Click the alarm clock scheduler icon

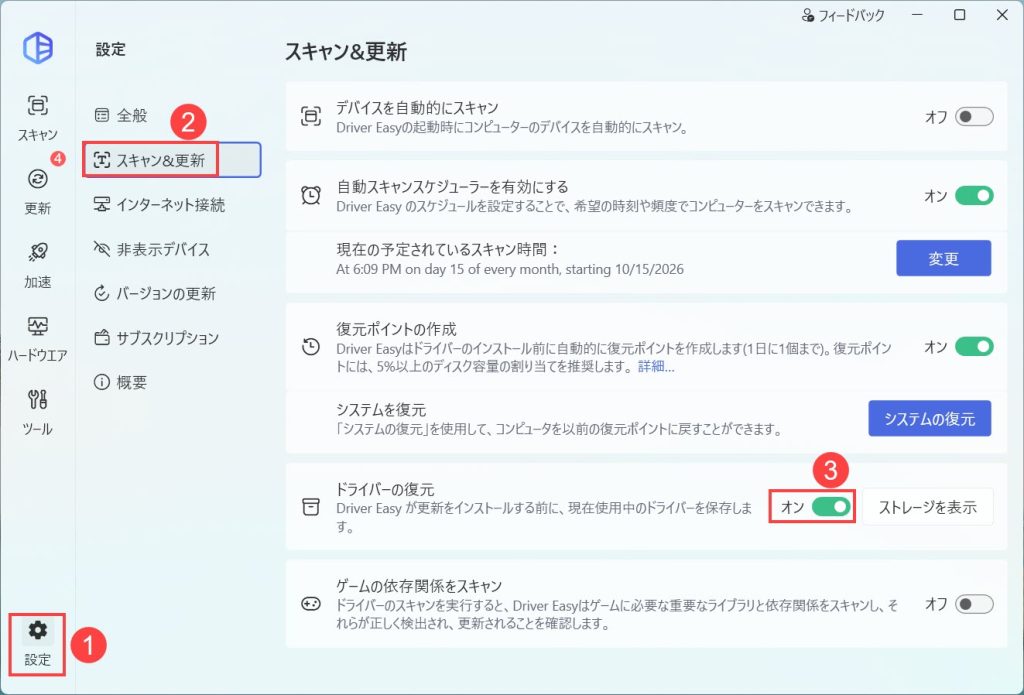311,195
